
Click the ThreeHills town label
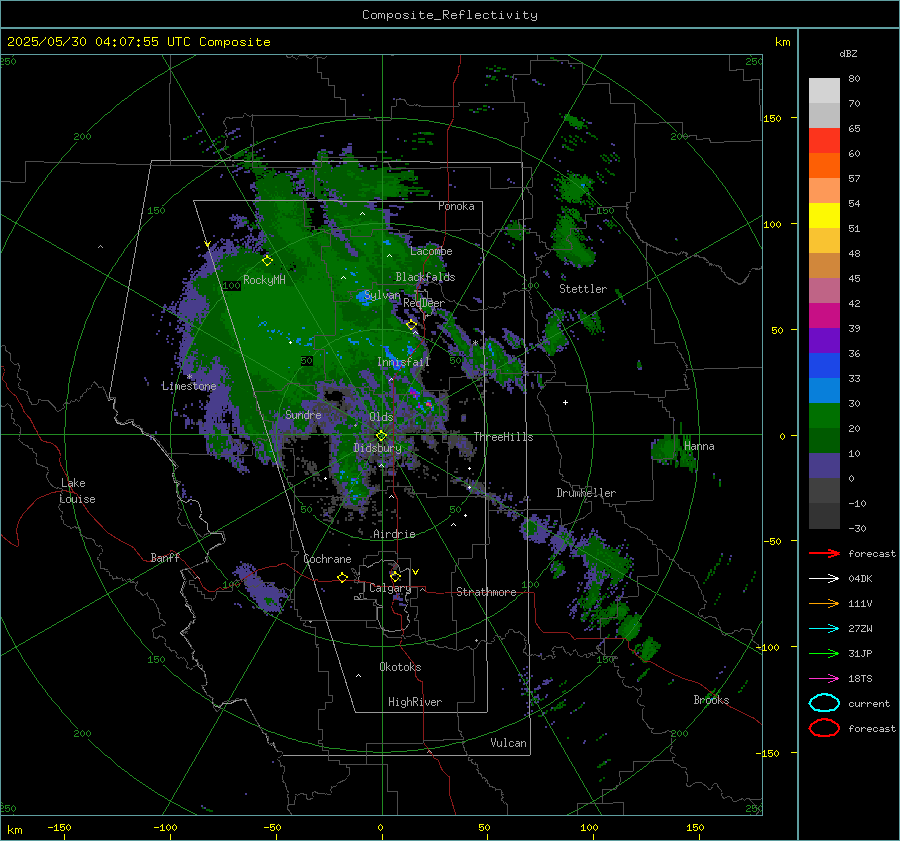[503, 437]
